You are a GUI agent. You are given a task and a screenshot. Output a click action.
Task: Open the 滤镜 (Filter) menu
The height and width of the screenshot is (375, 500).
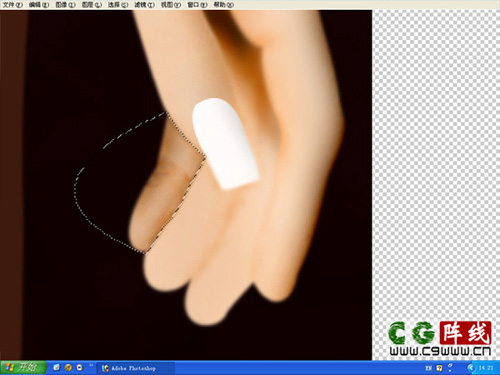144,5
